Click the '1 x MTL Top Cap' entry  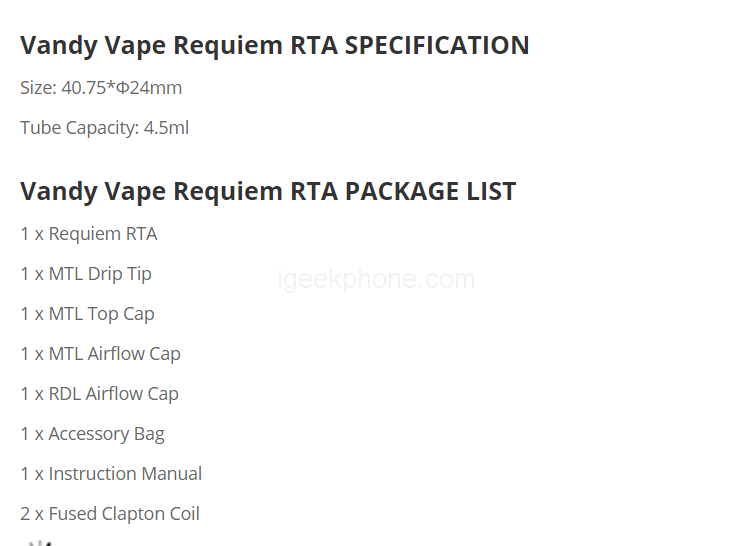point(87,314)
